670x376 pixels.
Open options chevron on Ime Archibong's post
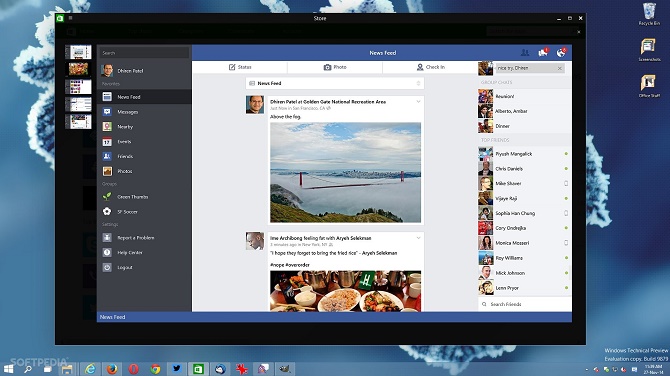[418, 238]
